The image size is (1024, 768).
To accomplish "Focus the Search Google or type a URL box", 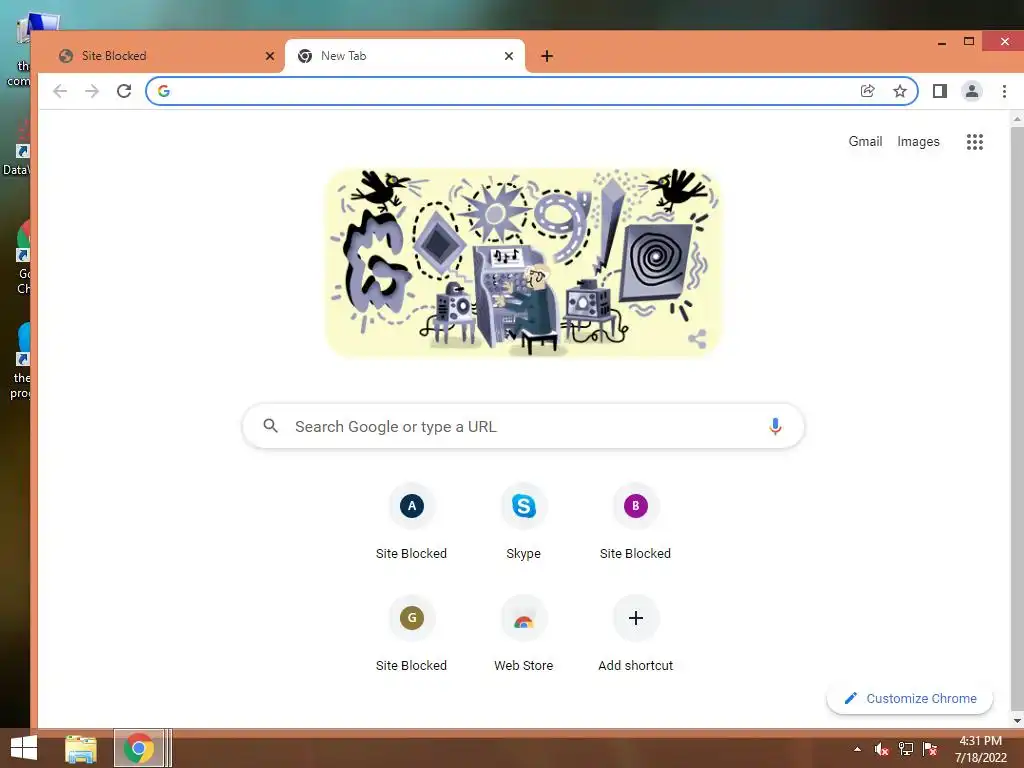I will (x=523, y=426).
